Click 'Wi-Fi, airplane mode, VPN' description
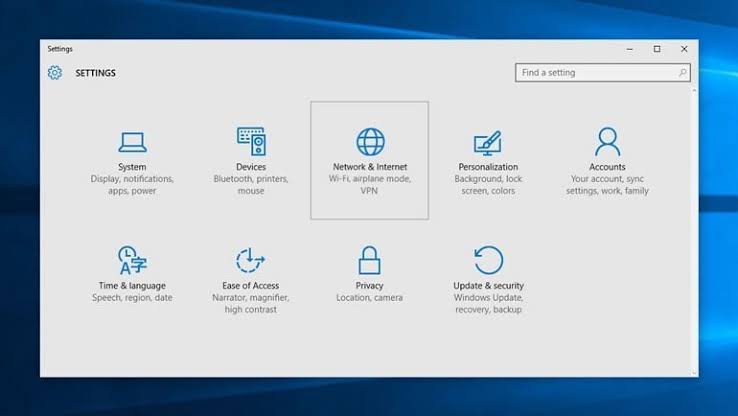Viewport: 738px width, 416px height. 370,185
